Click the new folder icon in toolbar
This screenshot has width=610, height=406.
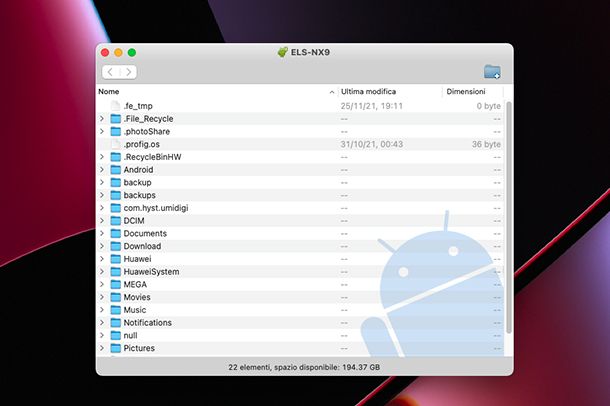(492, 72)
